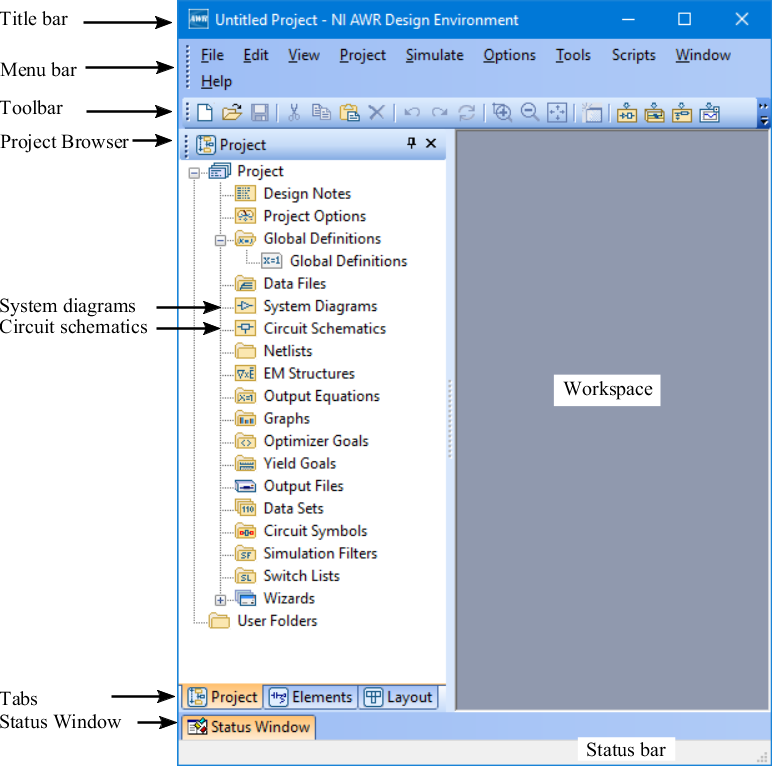This screenshot has height=766, width=772.
Task: Expand the Wizards tree node
Action: pyautogui.click(x=220, y=600)
